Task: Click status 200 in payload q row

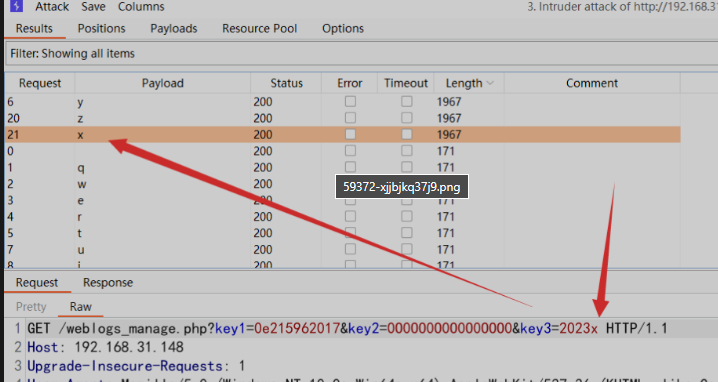Action: (x=263, y=168)
